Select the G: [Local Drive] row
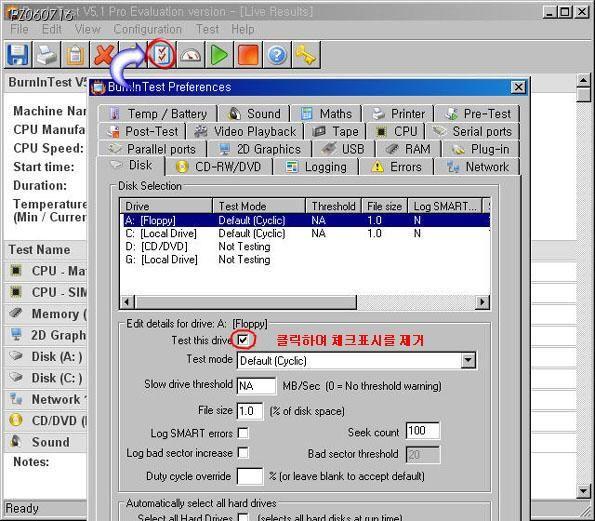Viewport: 595px width, 521px height. point(305,260)
